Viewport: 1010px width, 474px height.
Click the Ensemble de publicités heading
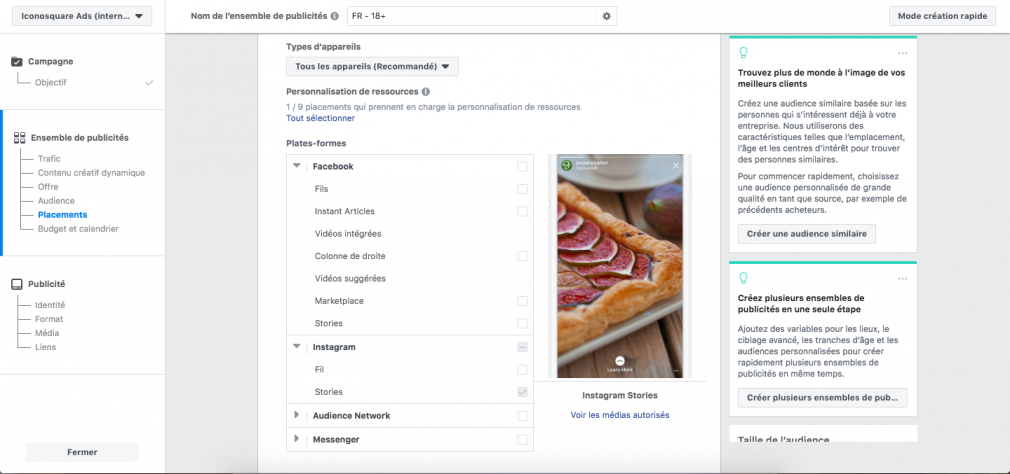pyautogui.click(x=80, y=138)
